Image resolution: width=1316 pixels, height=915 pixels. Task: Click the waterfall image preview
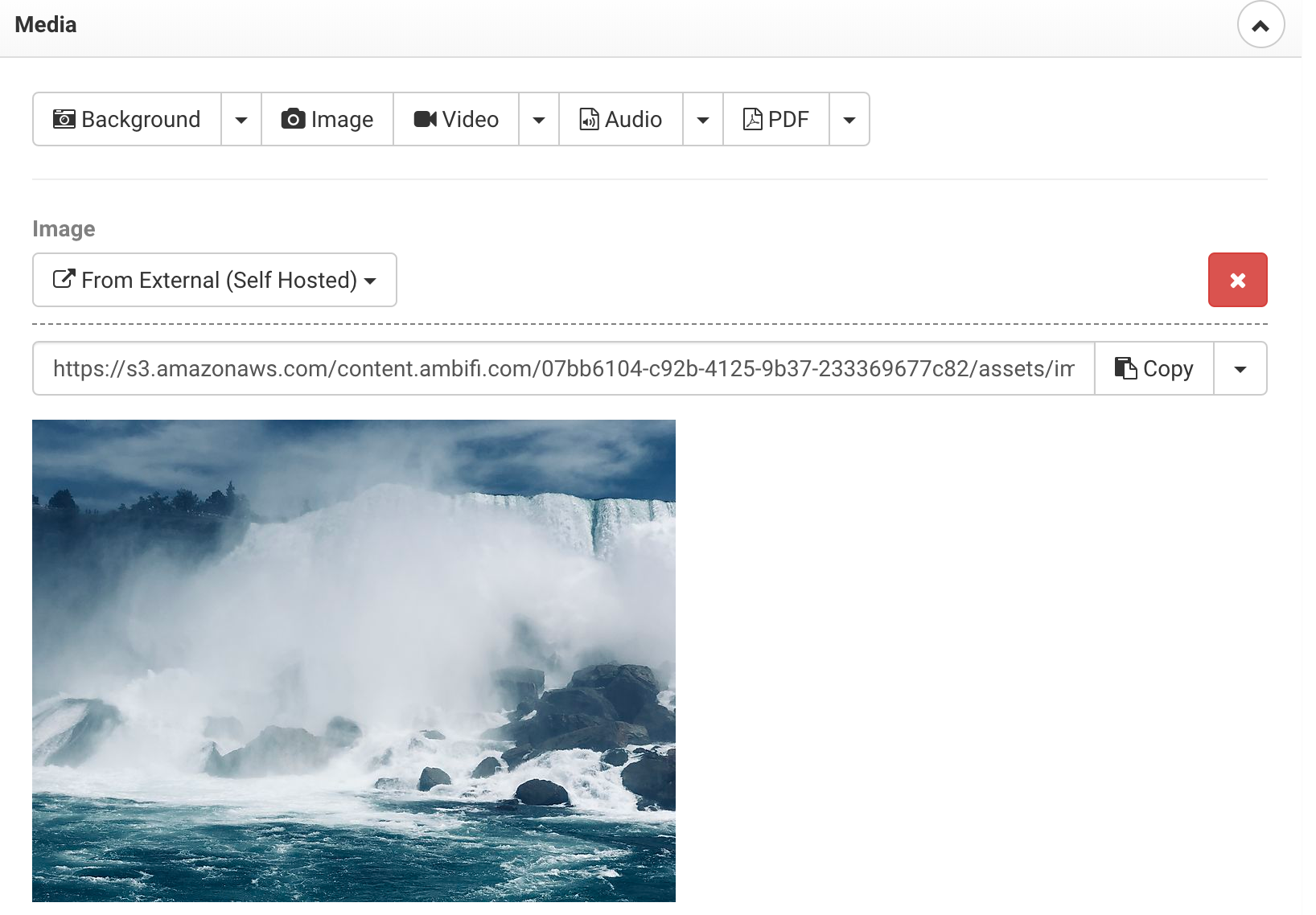(354, 660)
